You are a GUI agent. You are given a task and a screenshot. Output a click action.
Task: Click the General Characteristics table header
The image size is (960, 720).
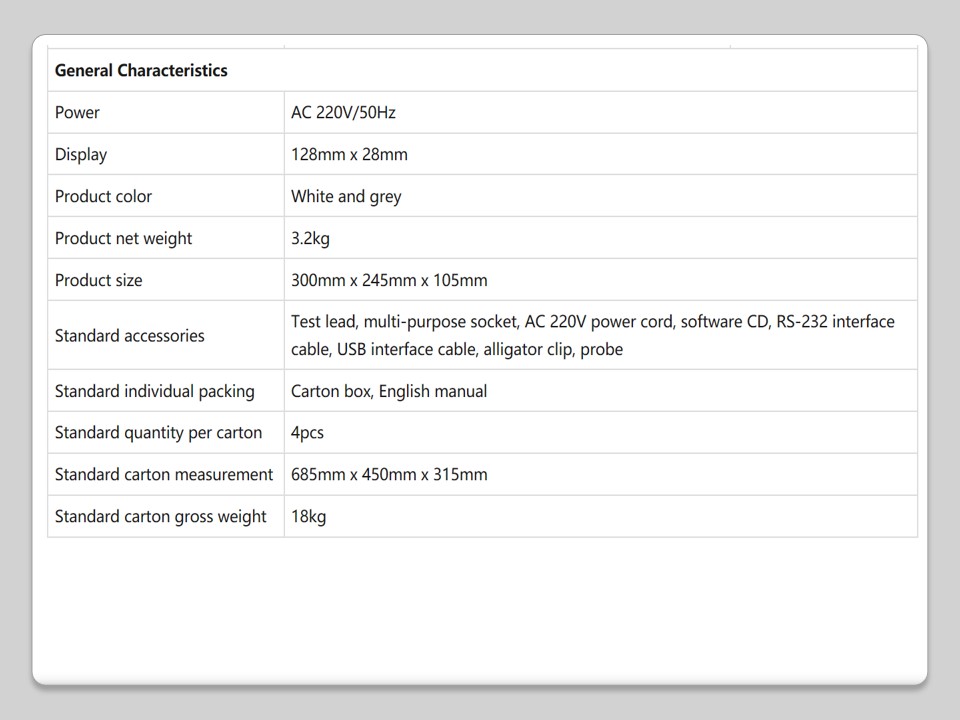point(141,70)
